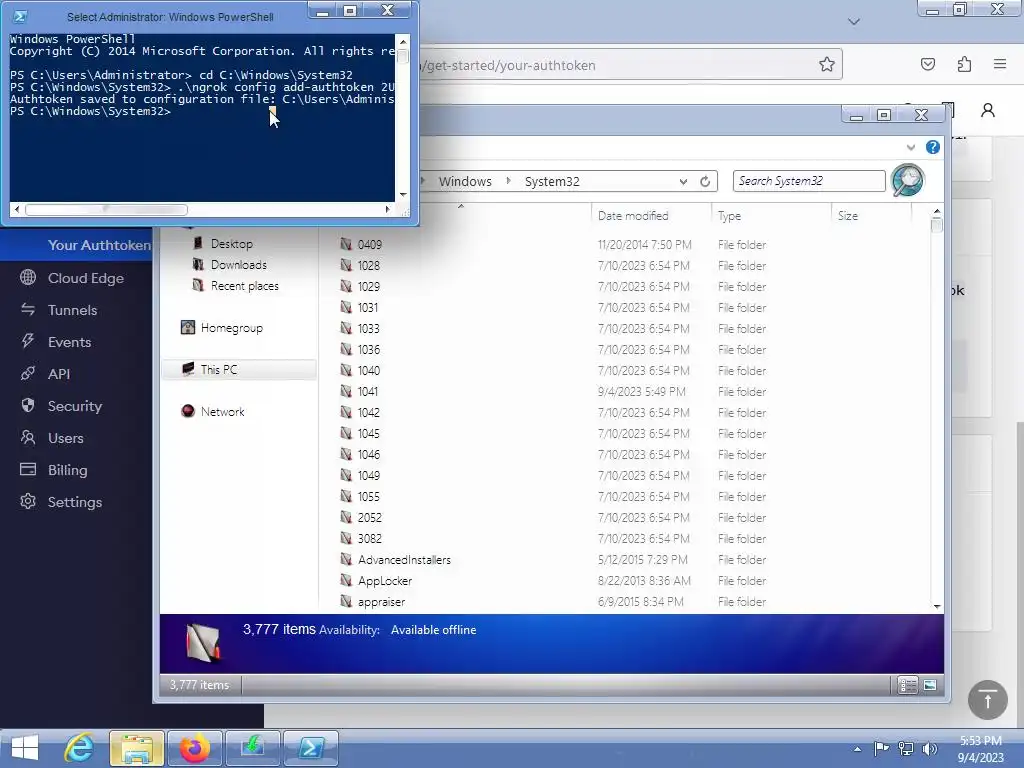Screen dimensions: 1024x768
Task: Click the Search System32 field
Action: pyautogui.click(x=808, y=181)
